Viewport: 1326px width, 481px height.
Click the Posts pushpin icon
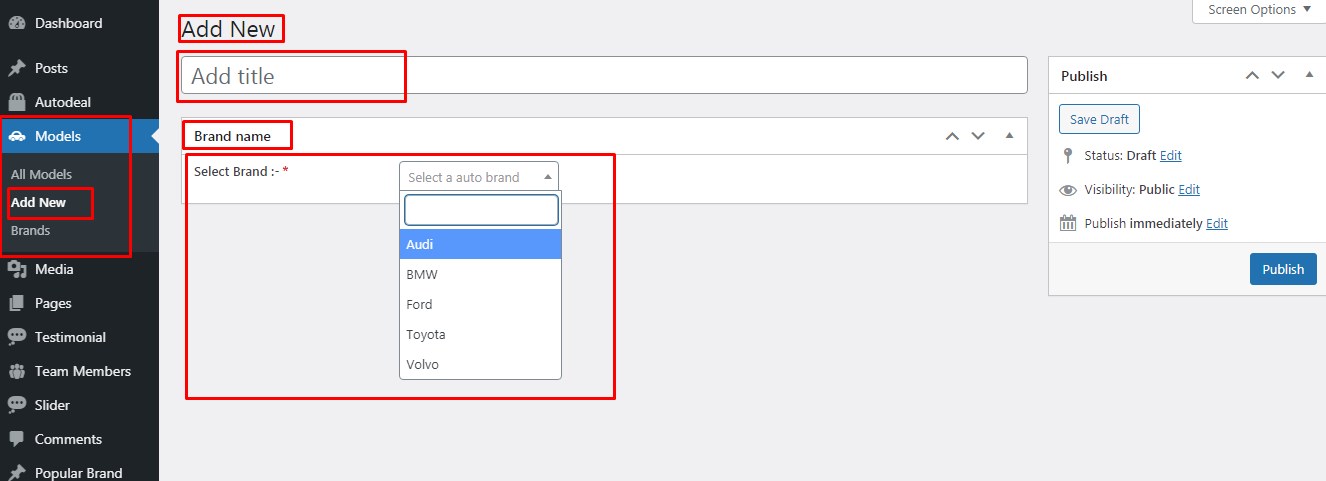click(x=17, y=68)
